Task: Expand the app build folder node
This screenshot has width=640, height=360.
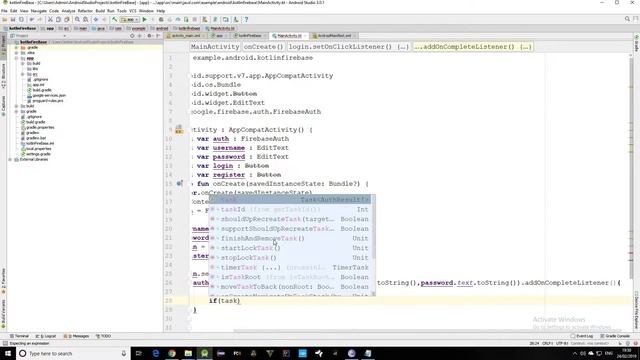Action: pyautogui.click(x=23, y=64)
